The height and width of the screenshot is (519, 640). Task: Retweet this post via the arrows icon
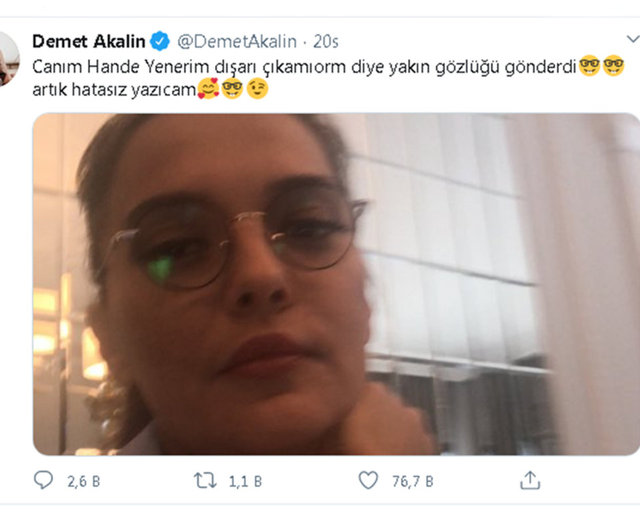click(x=205, y=480)
